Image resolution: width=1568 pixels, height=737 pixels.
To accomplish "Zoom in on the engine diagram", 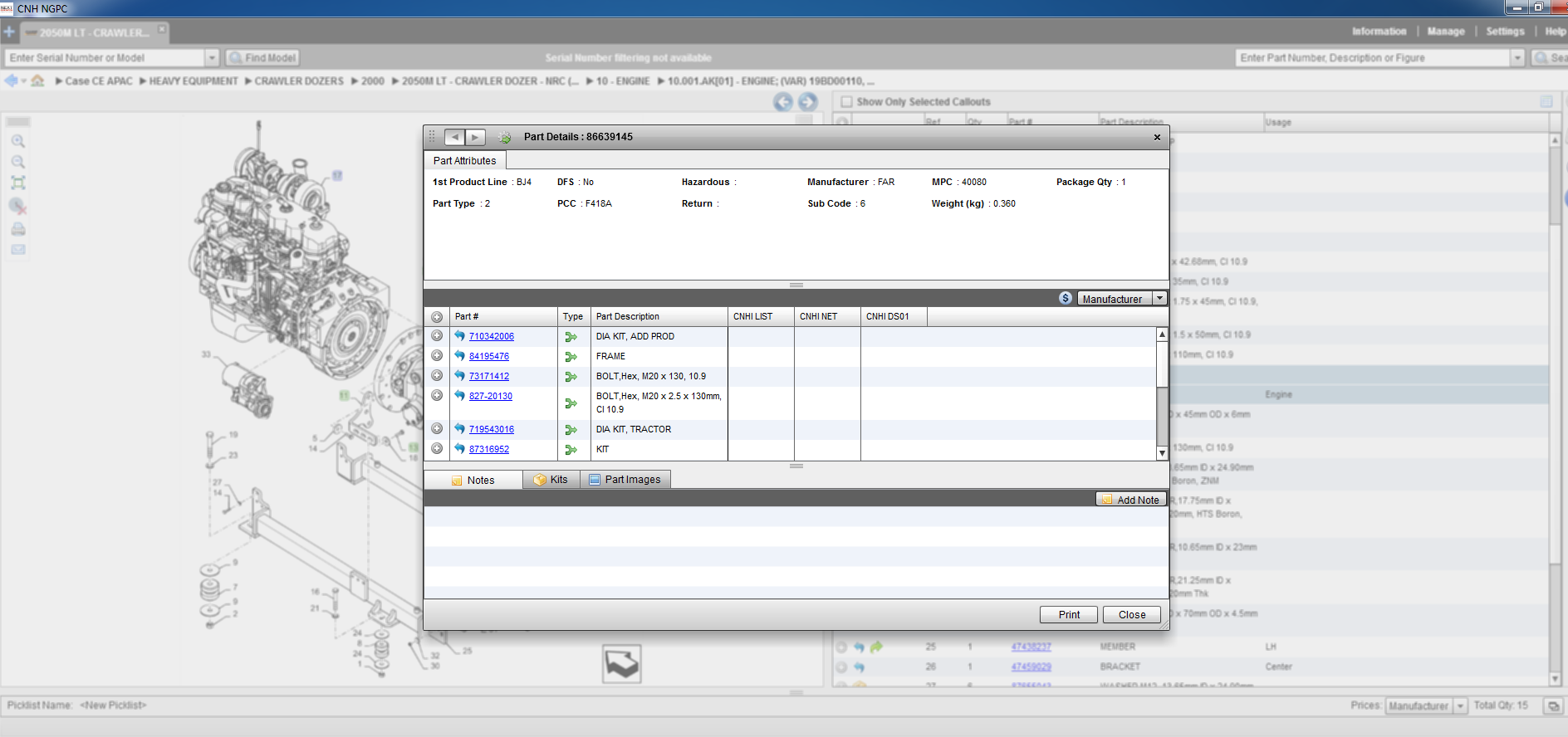I will click(x=17, y=141).
